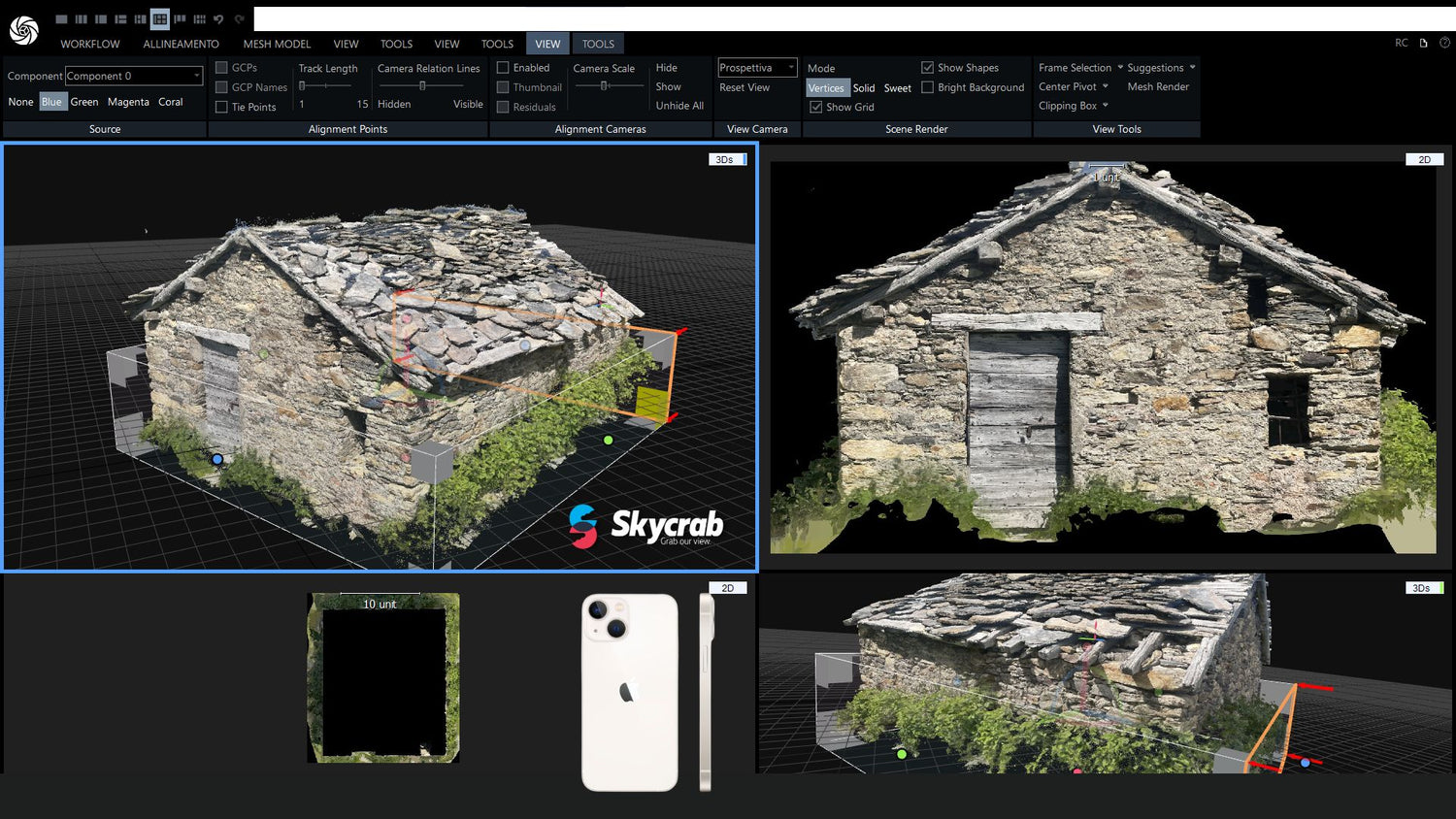This screenshot has width=1456, height=819.
Task: Click Unhide All in Alignment Cameras
Action: pos(679,107)
